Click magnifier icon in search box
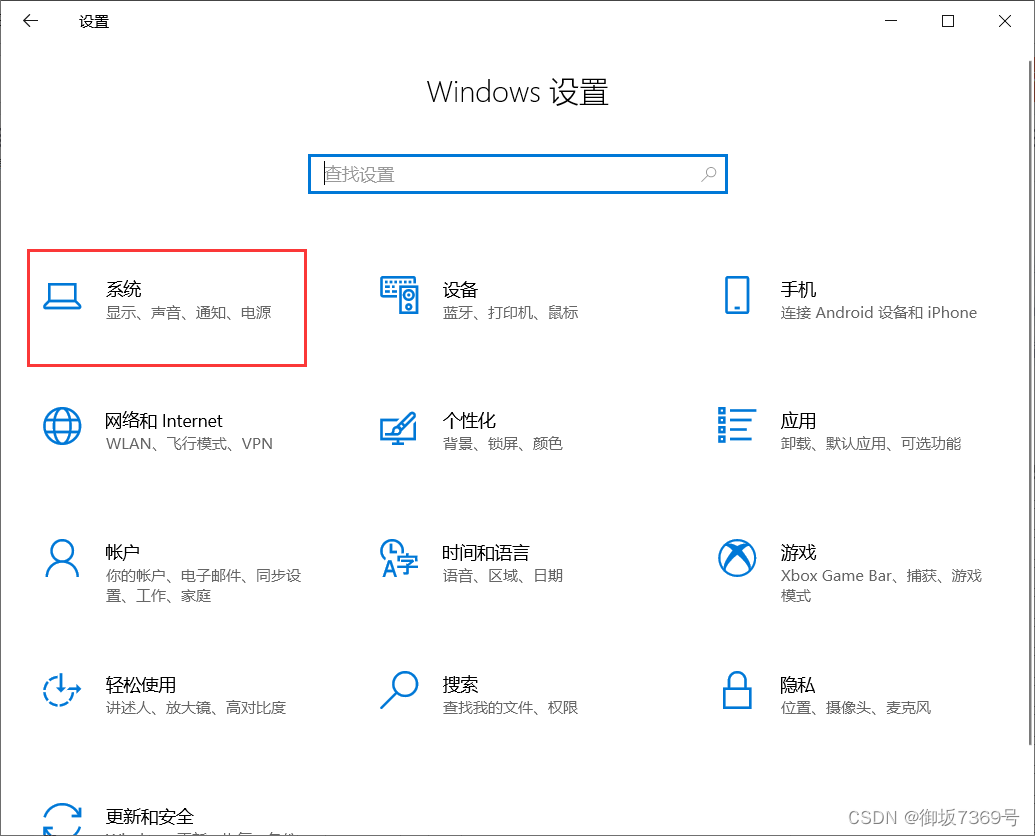1035x836 pixels. [x=709, y=174]
